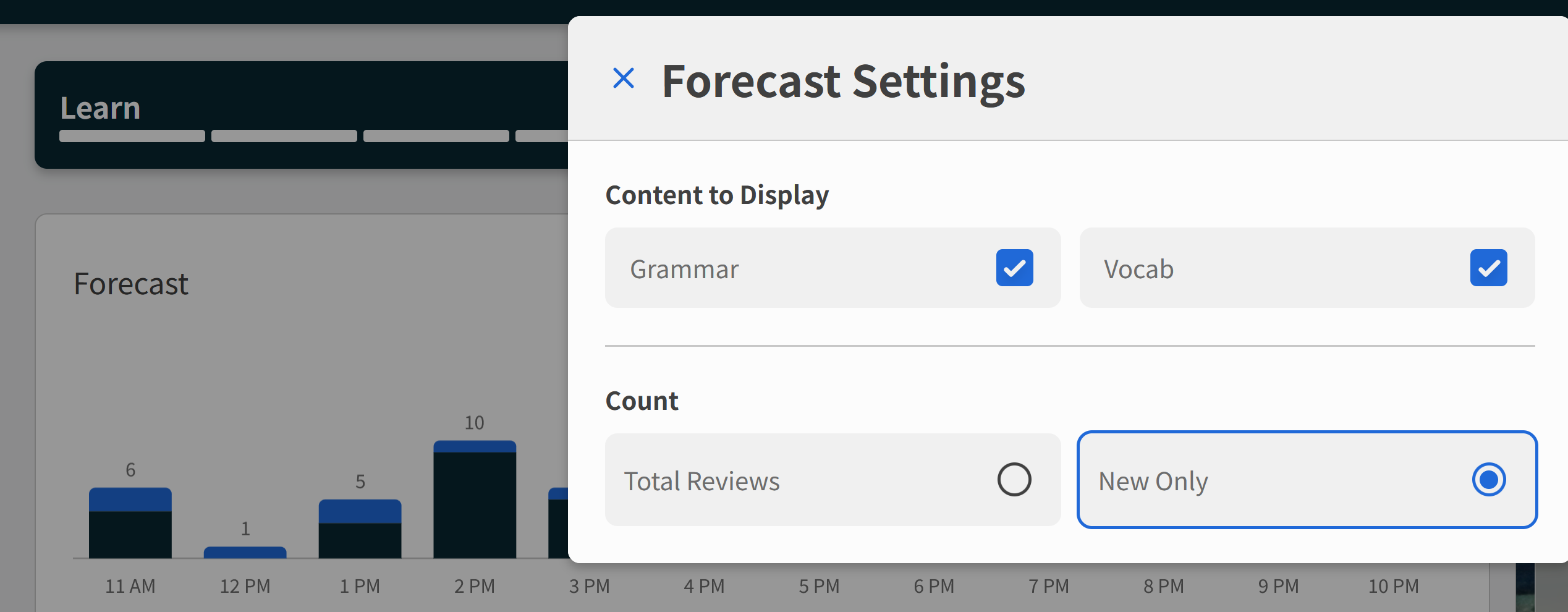Click the Count section heading
This screenshot has height=612, width=1568.
click(642, 401)
